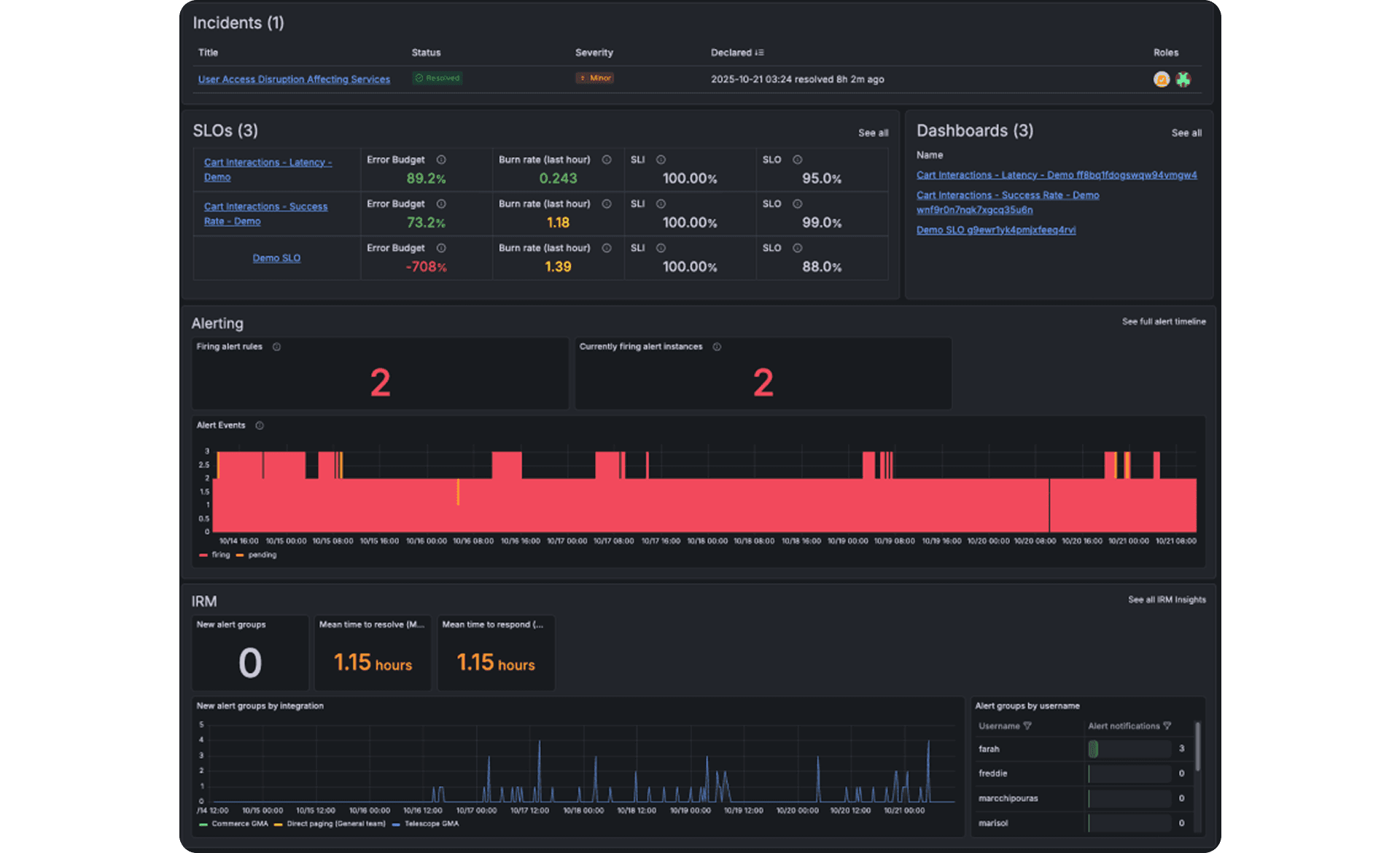Click the orange role avatar icon

tap(1161, 79)
